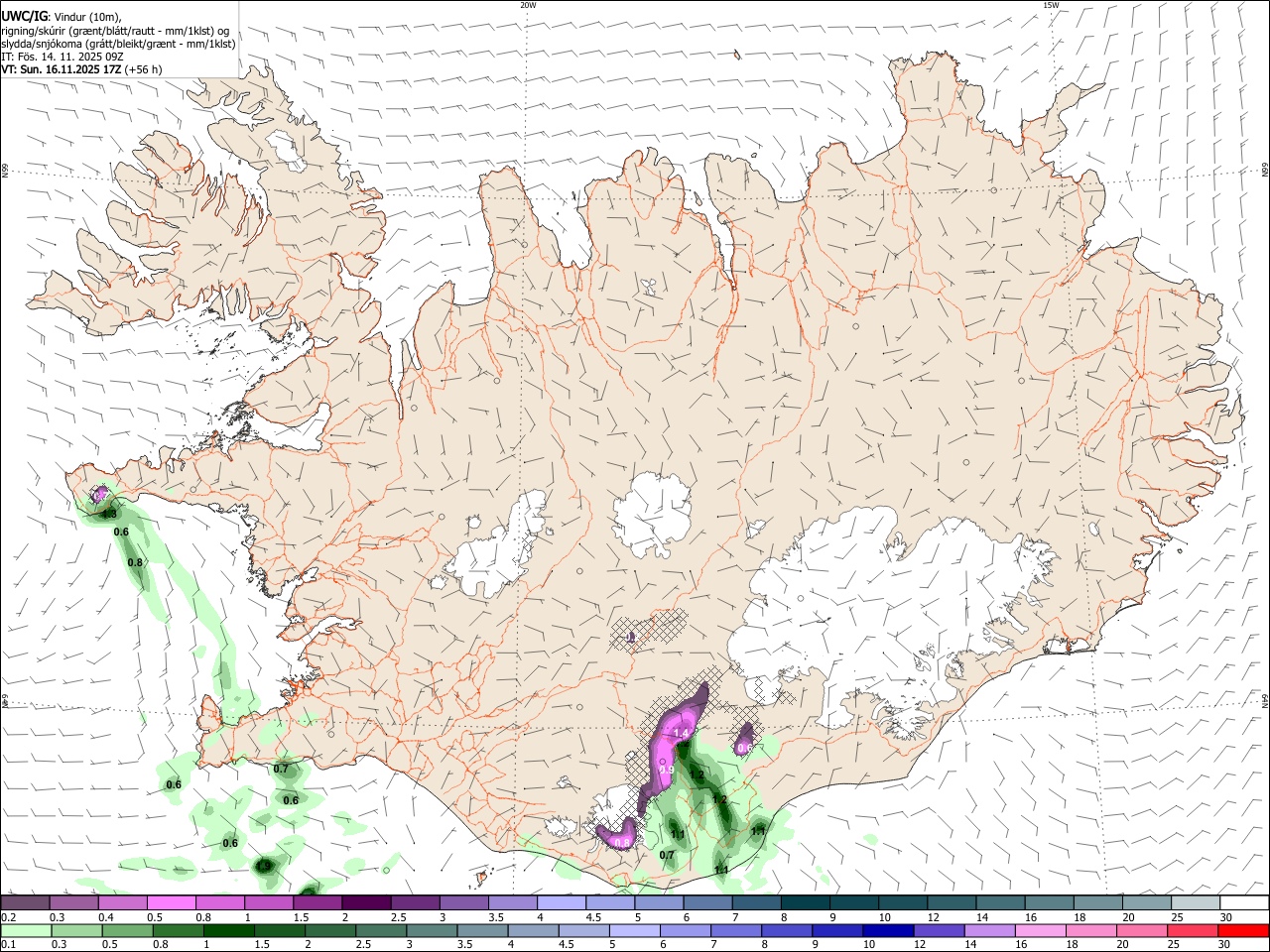Screen dimensions: 1270x952
Task: Click the white "0.6" value on the small purple patch
Action: pyautogui.click(x=744, y=747)
